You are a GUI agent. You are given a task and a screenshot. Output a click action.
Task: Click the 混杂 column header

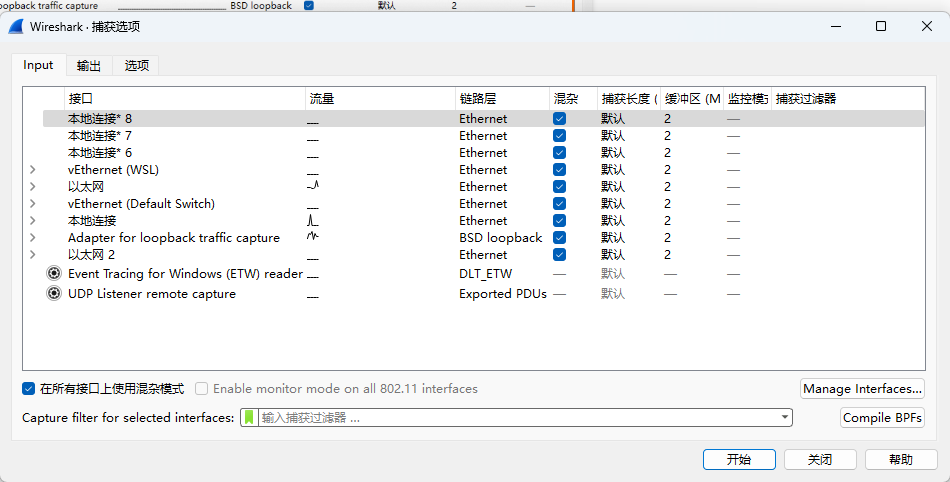coord(573,99)
